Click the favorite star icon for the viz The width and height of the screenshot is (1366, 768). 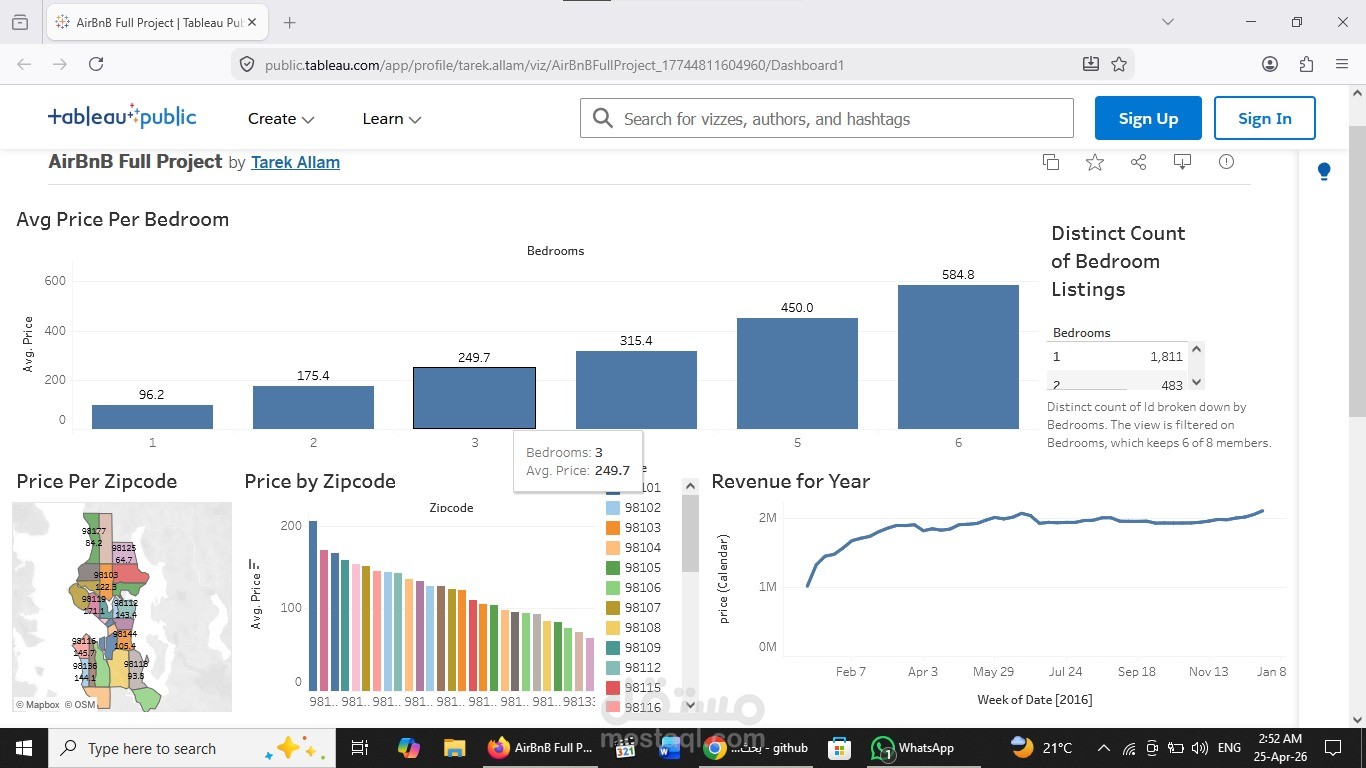pyautogui.click(x=1095, y=162)
